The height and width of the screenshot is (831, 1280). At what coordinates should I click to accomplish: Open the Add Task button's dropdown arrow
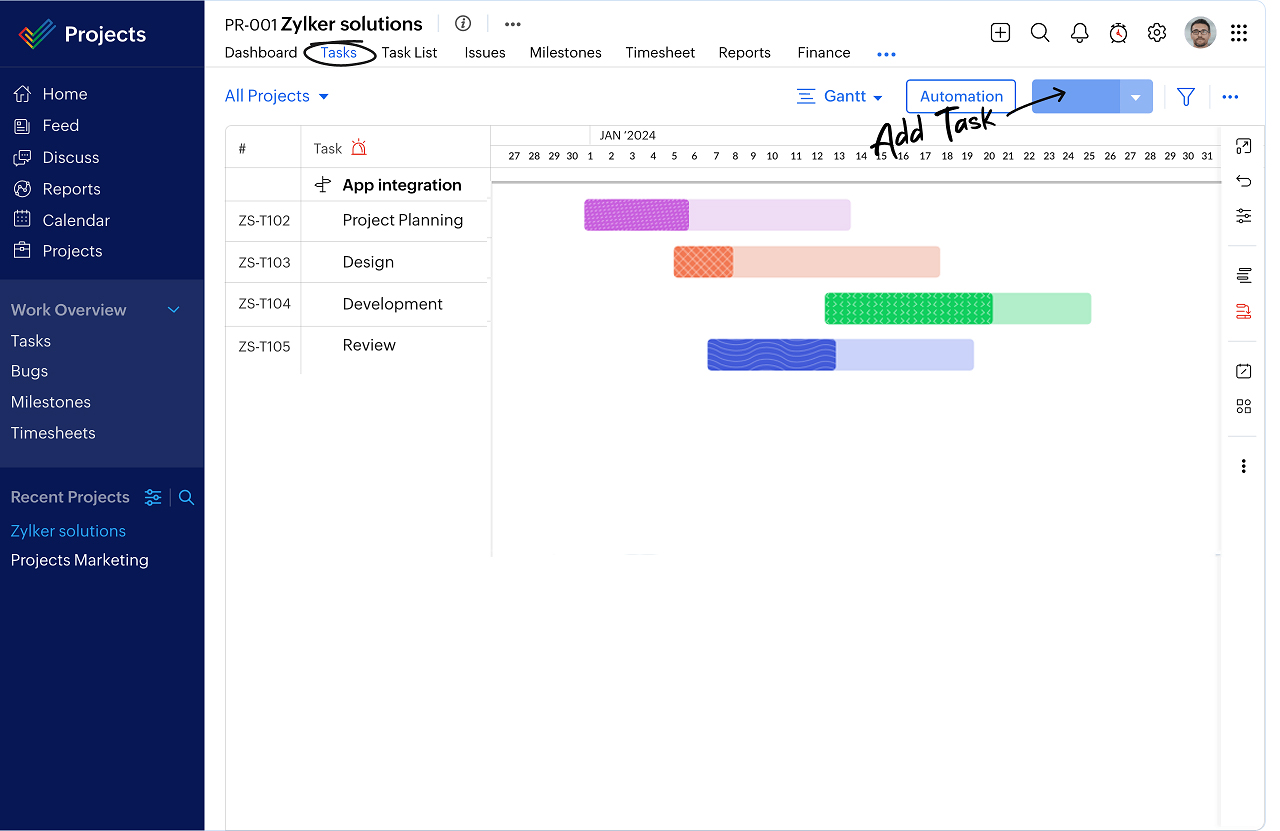point(1135,97)
